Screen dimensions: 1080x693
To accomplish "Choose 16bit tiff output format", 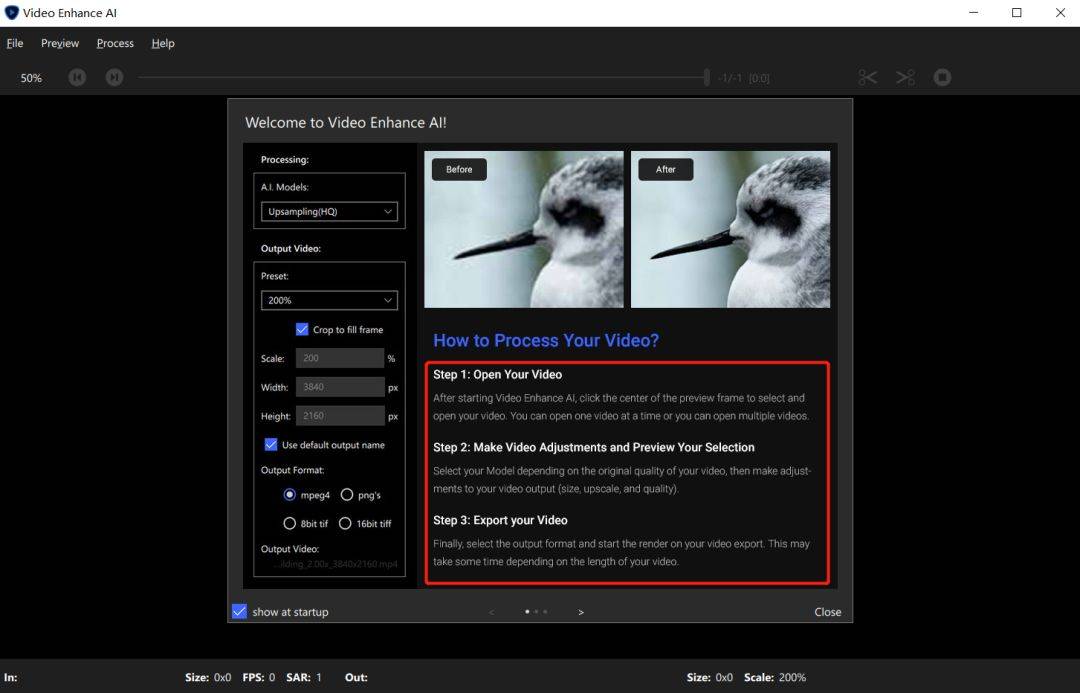I will click(345, 524).
